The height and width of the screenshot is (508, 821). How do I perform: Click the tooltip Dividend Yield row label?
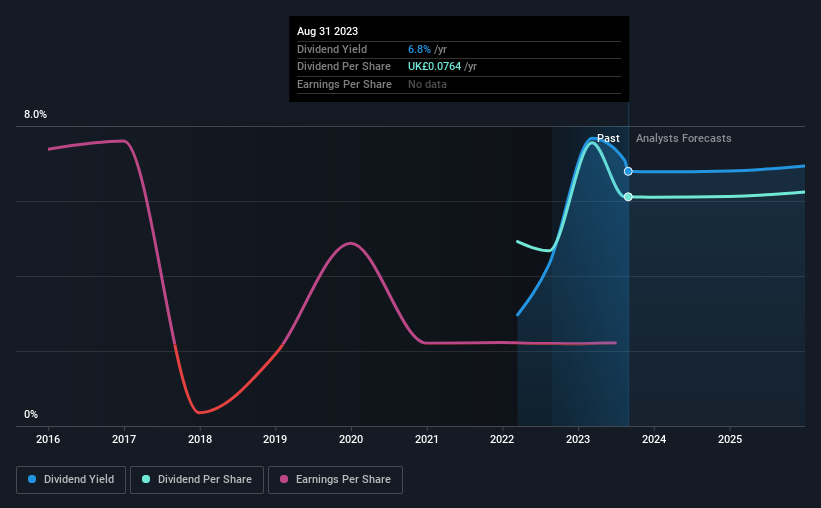[332, 49]
